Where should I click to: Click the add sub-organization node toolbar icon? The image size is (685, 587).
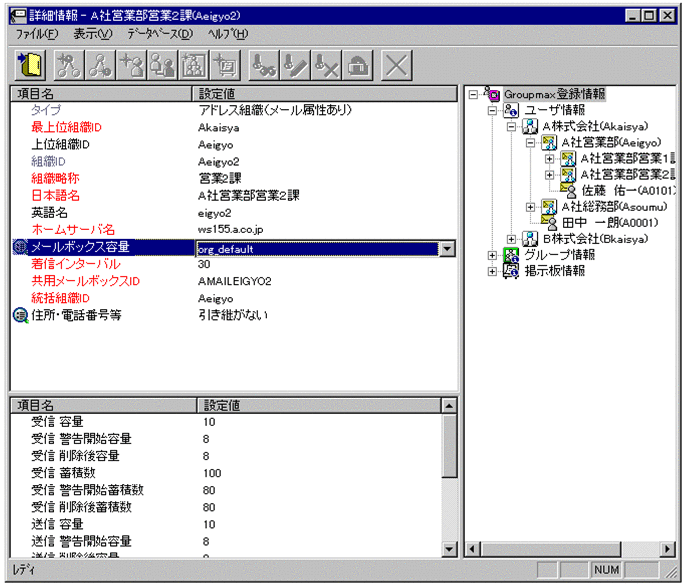point(100,66)
